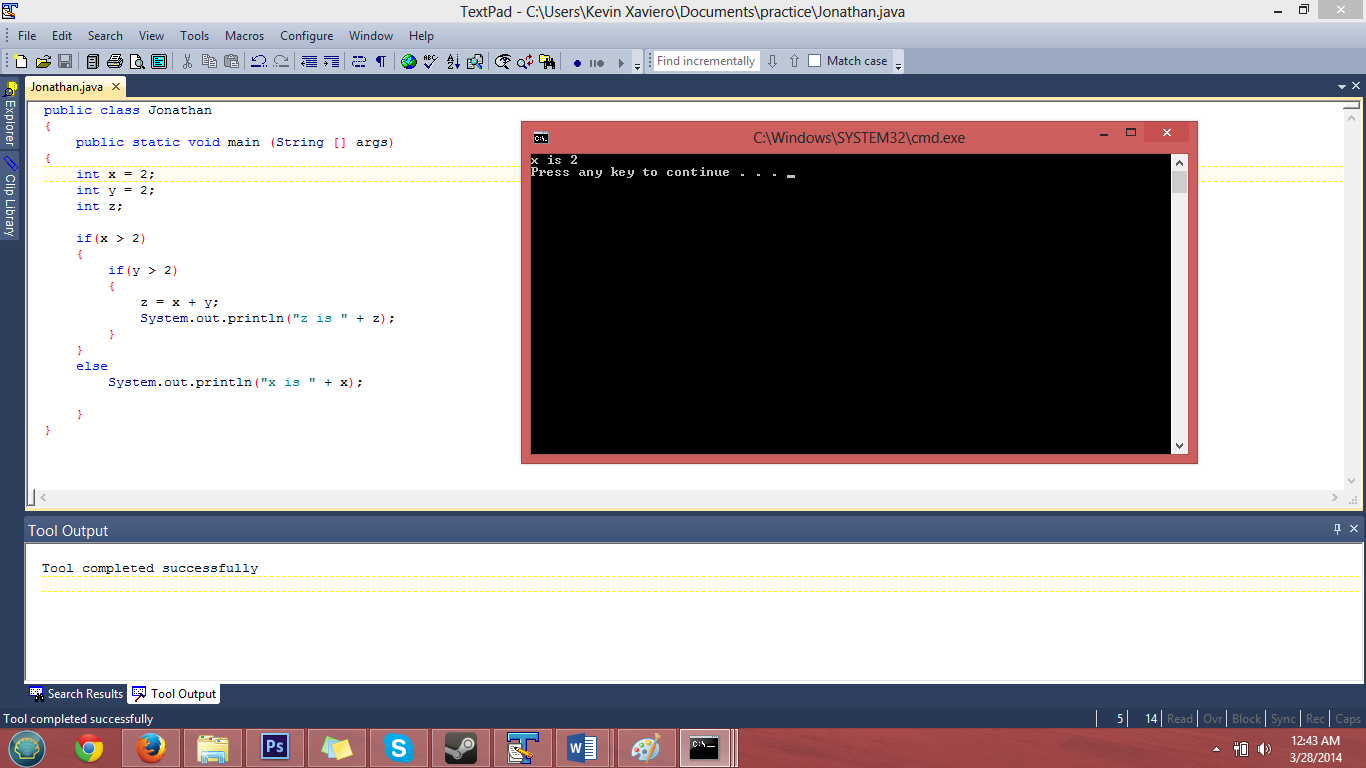Open the Help menu
This screenshot has width=1366, height=768.
coord(421,35)
